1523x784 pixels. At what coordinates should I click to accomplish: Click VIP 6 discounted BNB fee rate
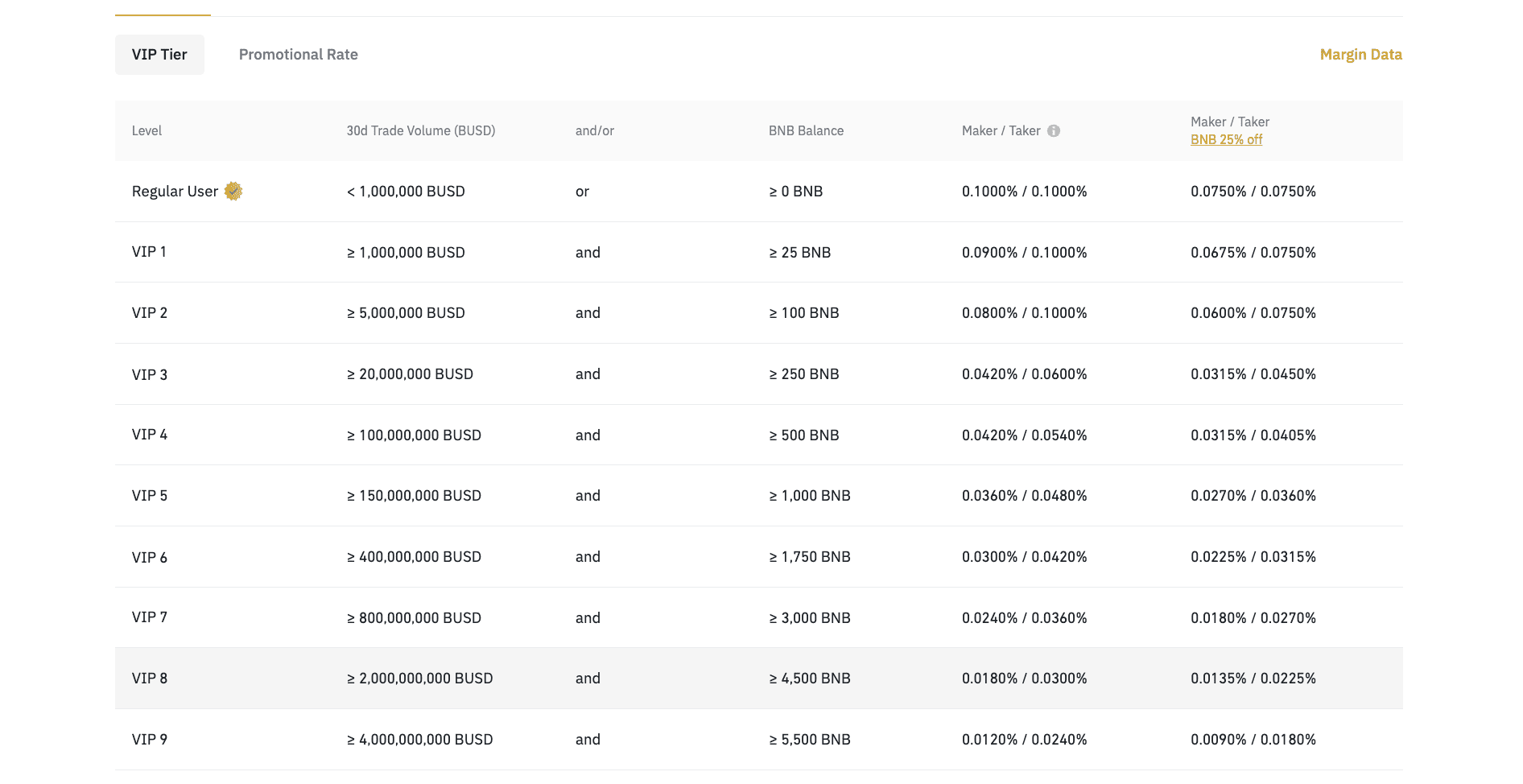pos(1253,557)
